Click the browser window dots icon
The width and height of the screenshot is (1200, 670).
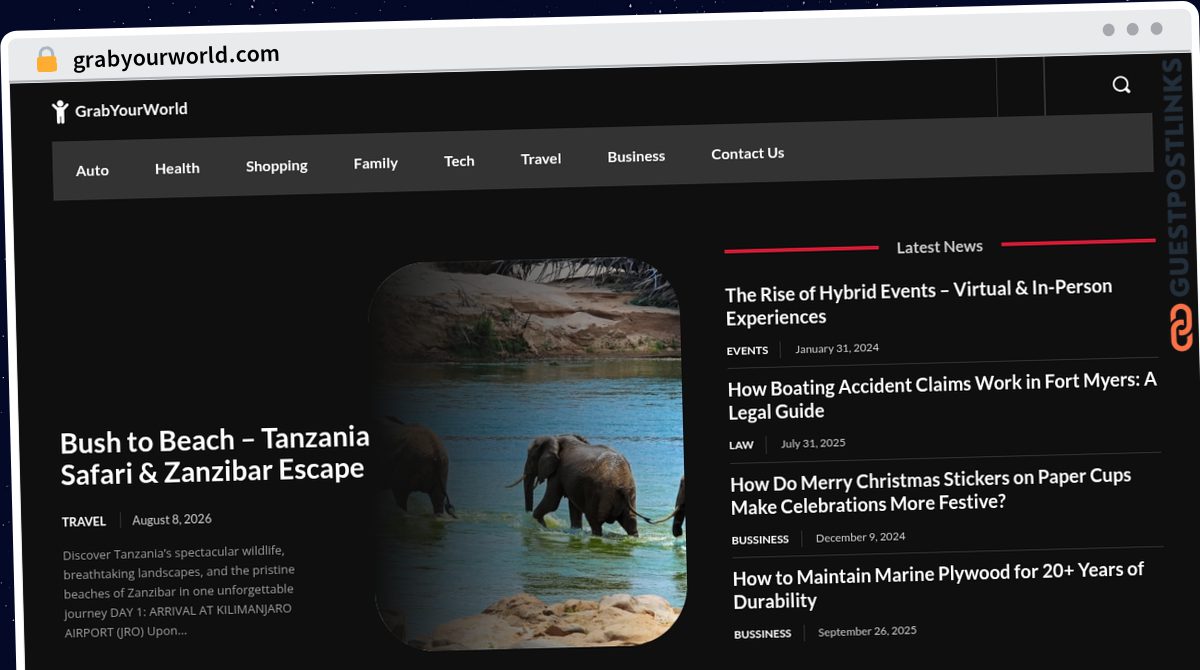[1132, 29]
